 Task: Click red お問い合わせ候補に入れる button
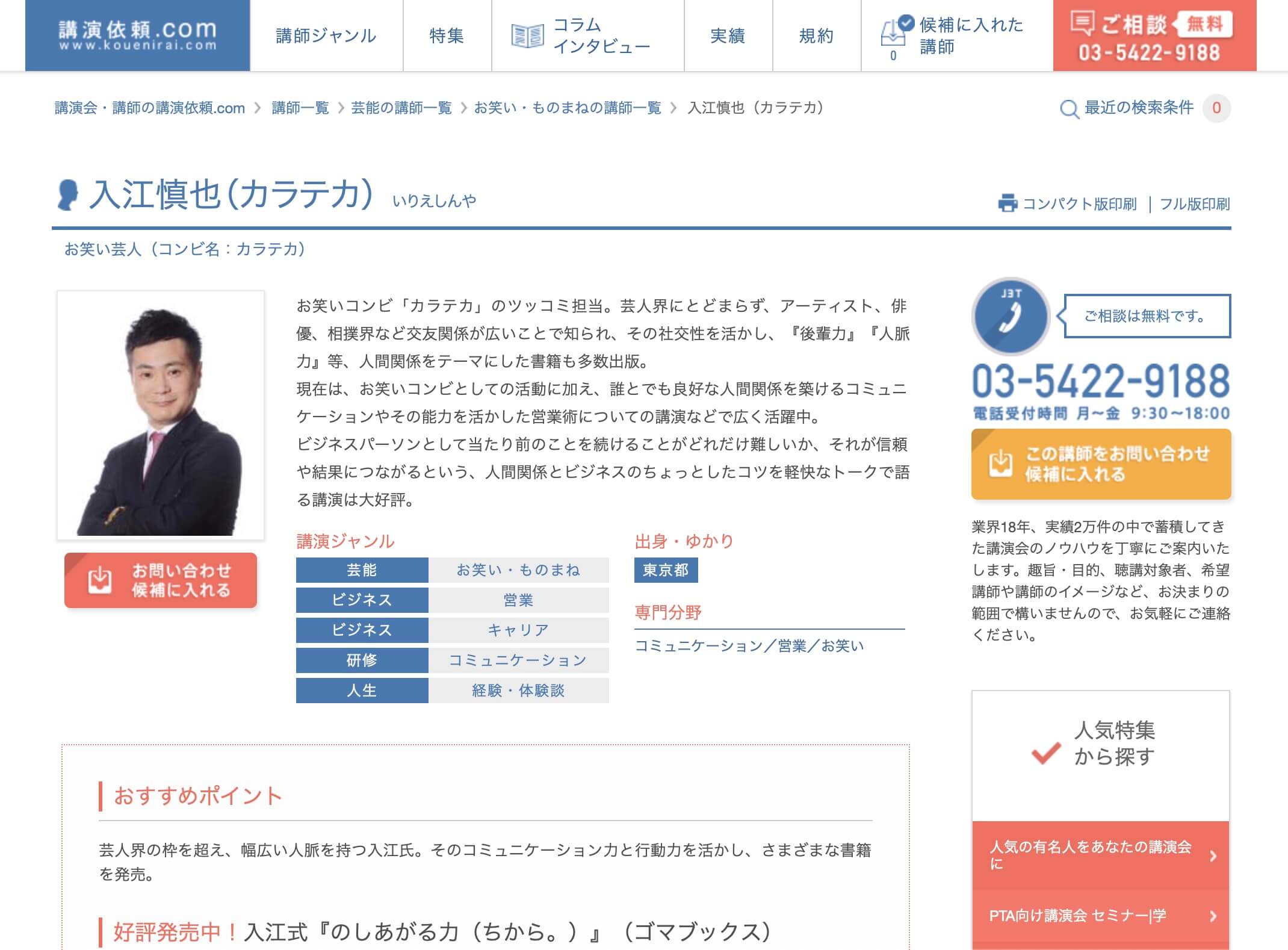pos(161,580)
